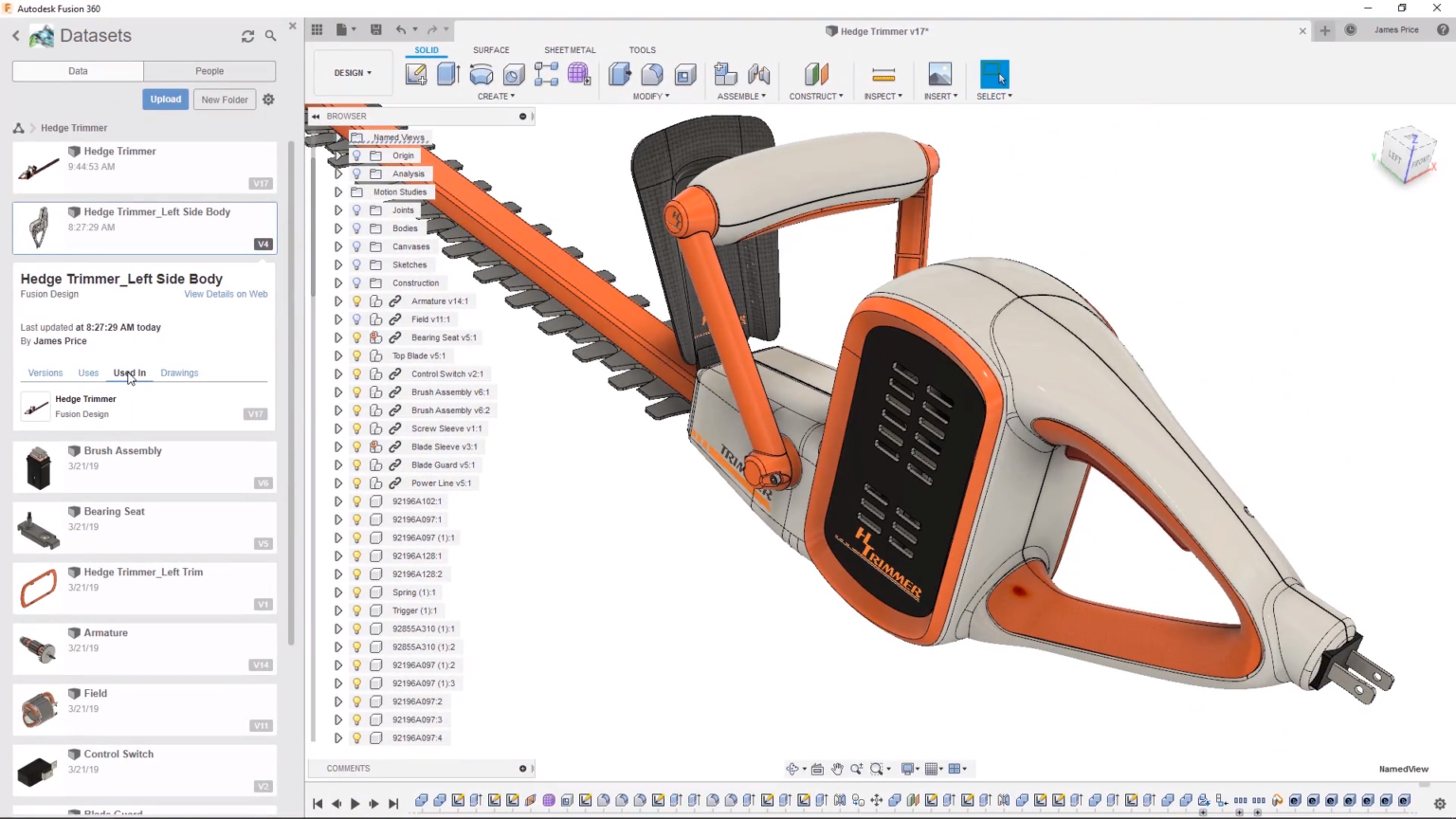Click the ViewCube in the viewport corner
Screen dimensions: 1456x819
[1408, 155]
